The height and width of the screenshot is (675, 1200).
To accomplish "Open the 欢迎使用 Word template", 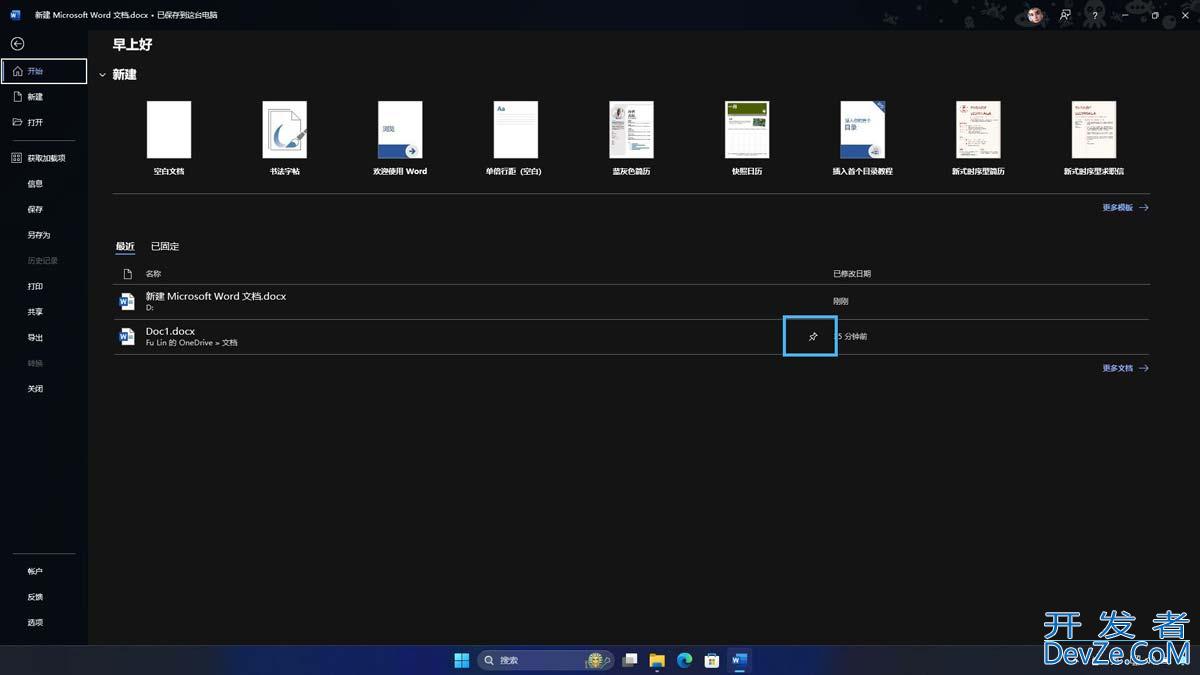I will click(x=400, y=138).
